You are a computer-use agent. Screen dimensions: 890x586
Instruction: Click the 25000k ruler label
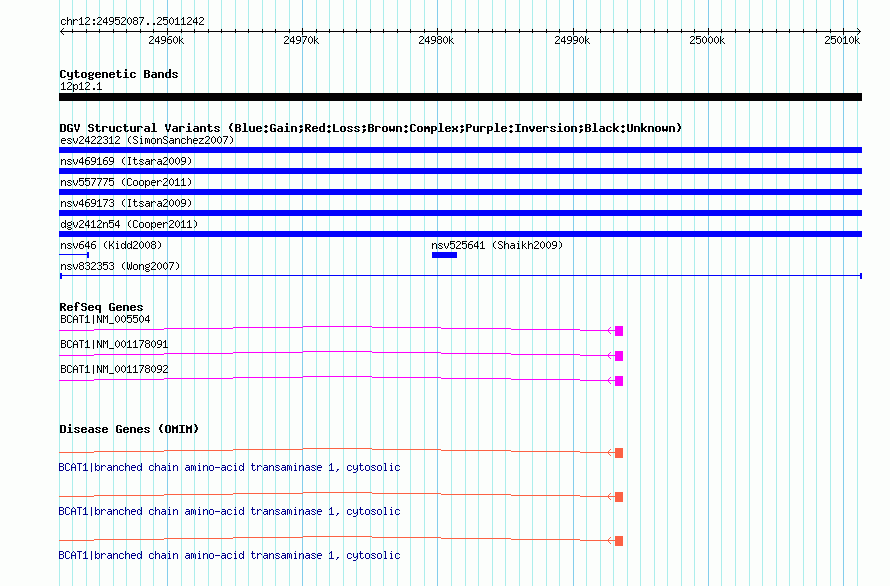click(707, 40)
